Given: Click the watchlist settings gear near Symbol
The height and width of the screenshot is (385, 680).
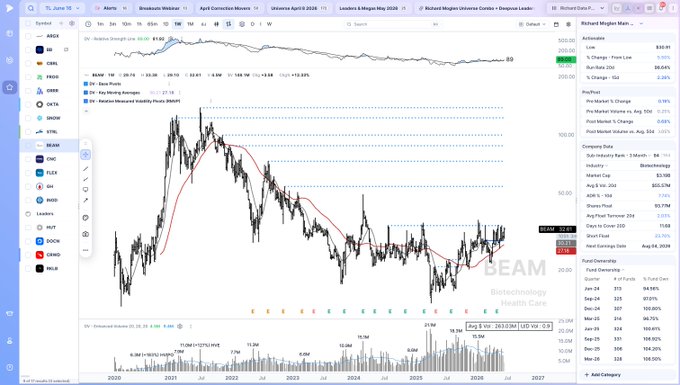Looking at the screenshot, I should click(x=72, y=23).
